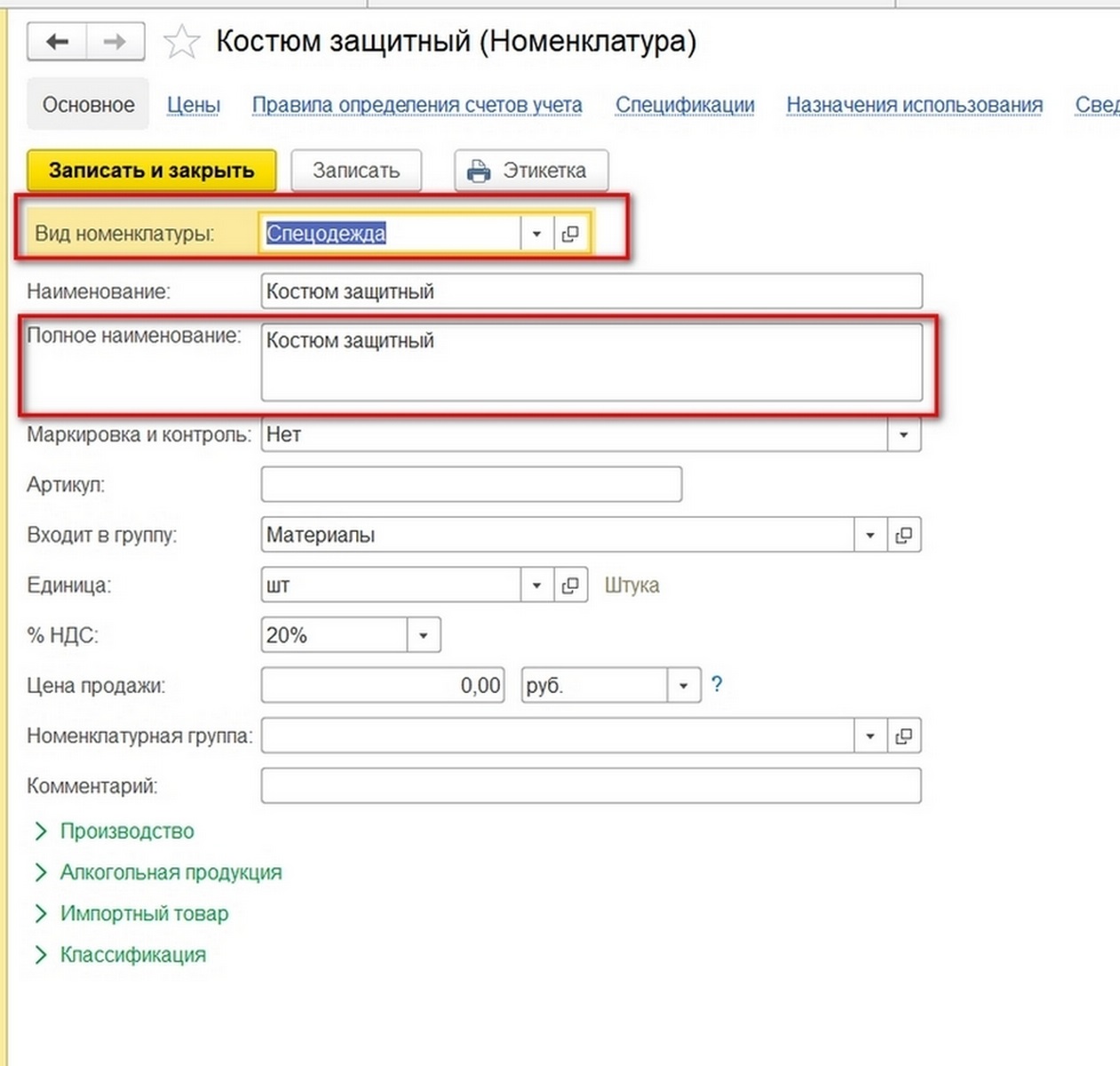Viewport: 1120px width, 1066px height.
Task: Open the Вид номенклатуры item form icon
Action: (570, 234)
